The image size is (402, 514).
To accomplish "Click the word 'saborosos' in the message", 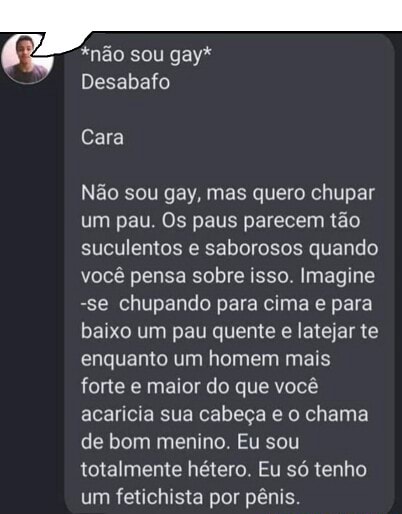I will [253, 248].
